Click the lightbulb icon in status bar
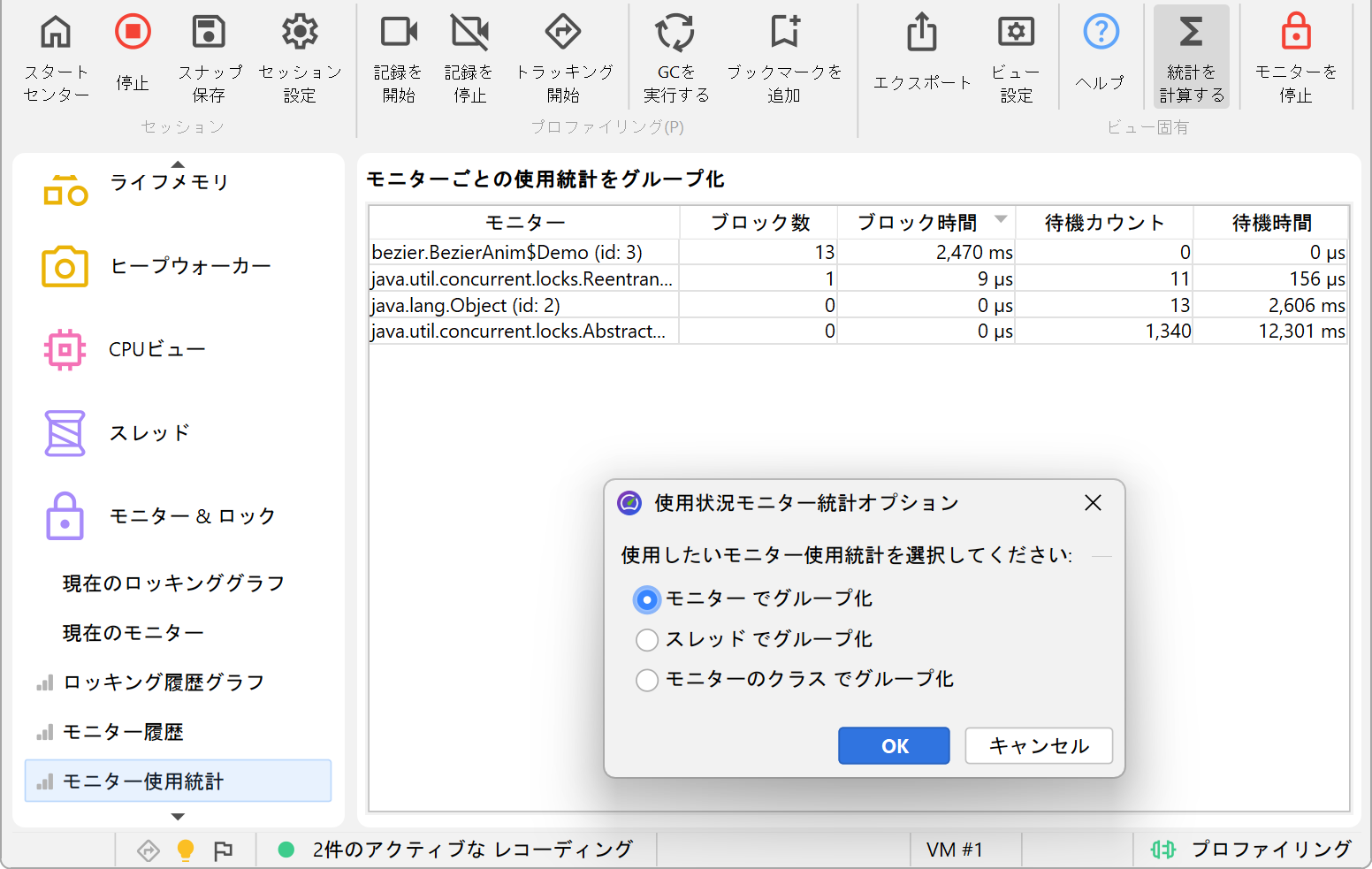This screenshot has height=869, width=1372. click(x=186, y=850)
